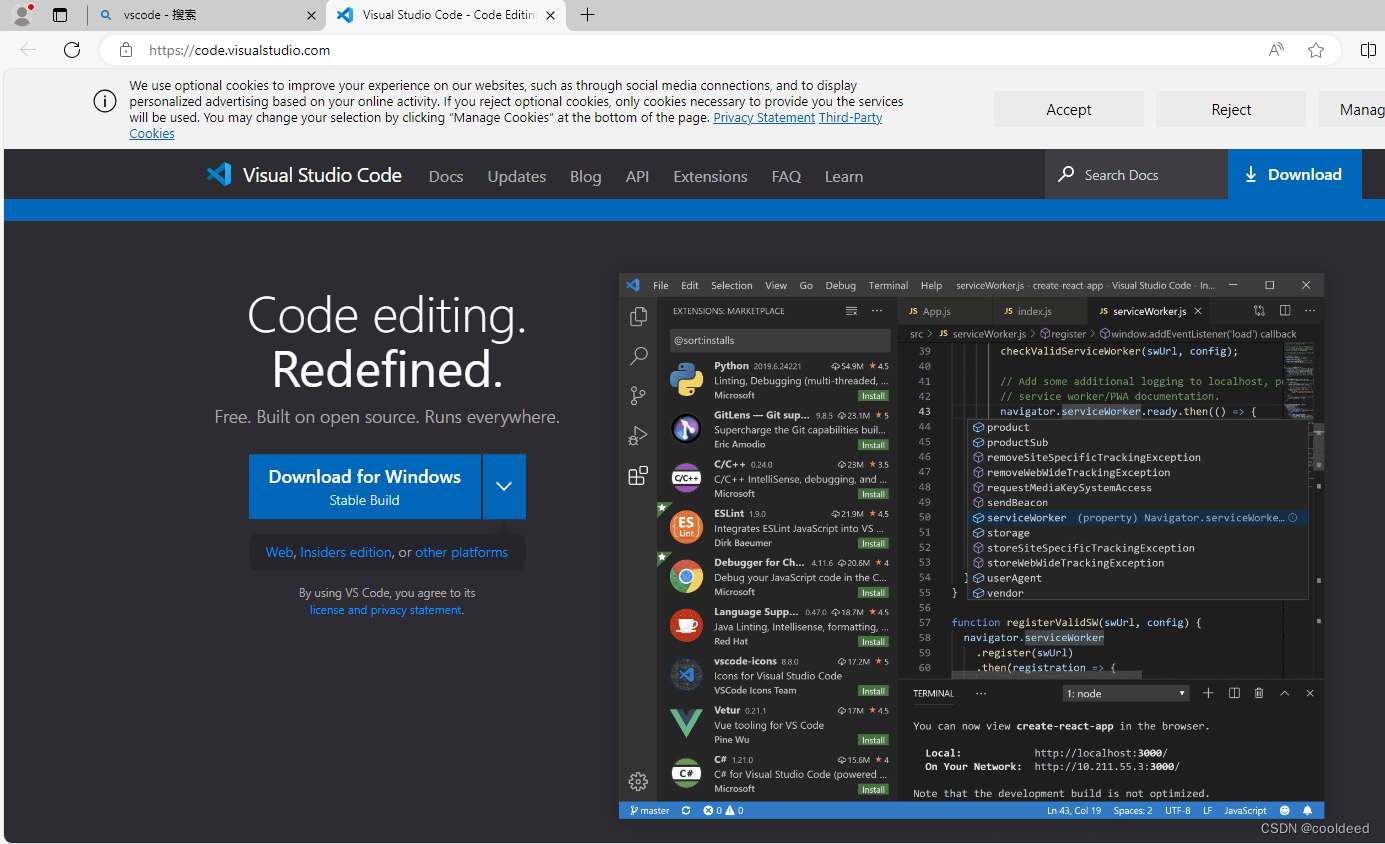
Task: Click the cookie banner info icon
Action: pos(105,101)
